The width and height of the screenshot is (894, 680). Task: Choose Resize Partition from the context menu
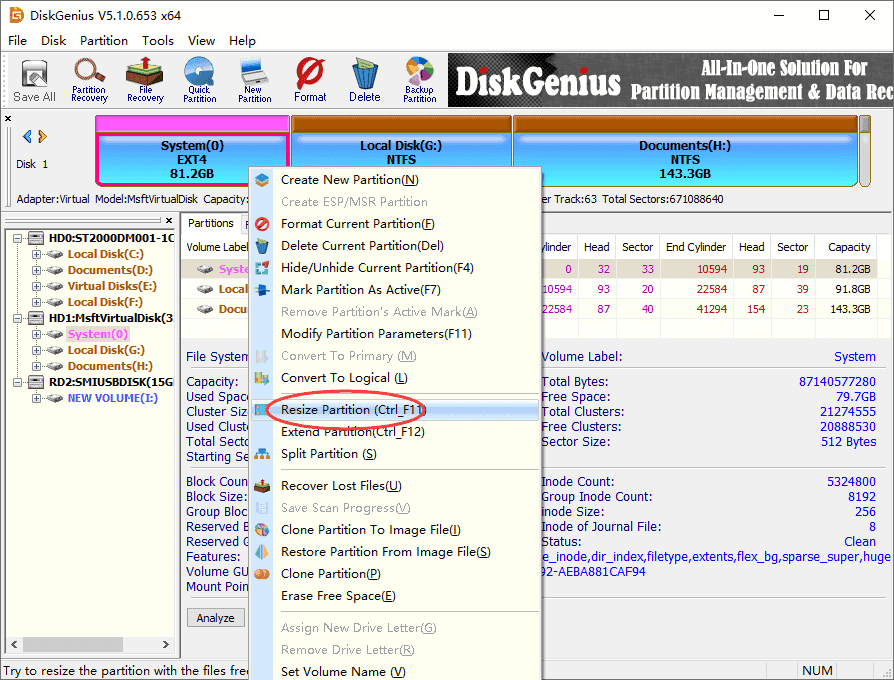(x=353, y=410)
